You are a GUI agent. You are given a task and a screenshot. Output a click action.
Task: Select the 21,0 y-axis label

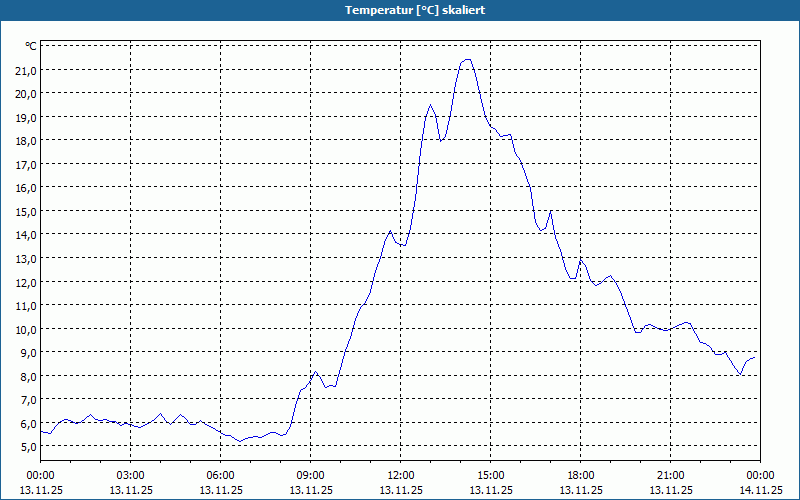[x=26, y=70]
